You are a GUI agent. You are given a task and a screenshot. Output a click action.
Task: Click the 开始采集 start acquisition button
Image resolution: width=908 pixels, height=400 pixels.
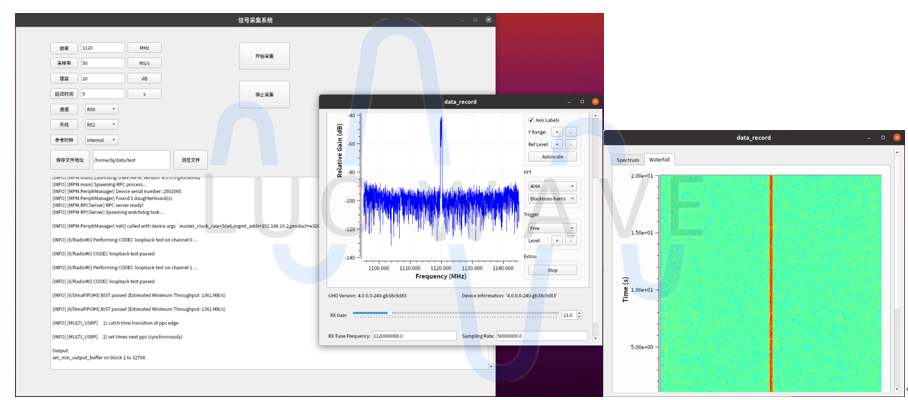264,56
